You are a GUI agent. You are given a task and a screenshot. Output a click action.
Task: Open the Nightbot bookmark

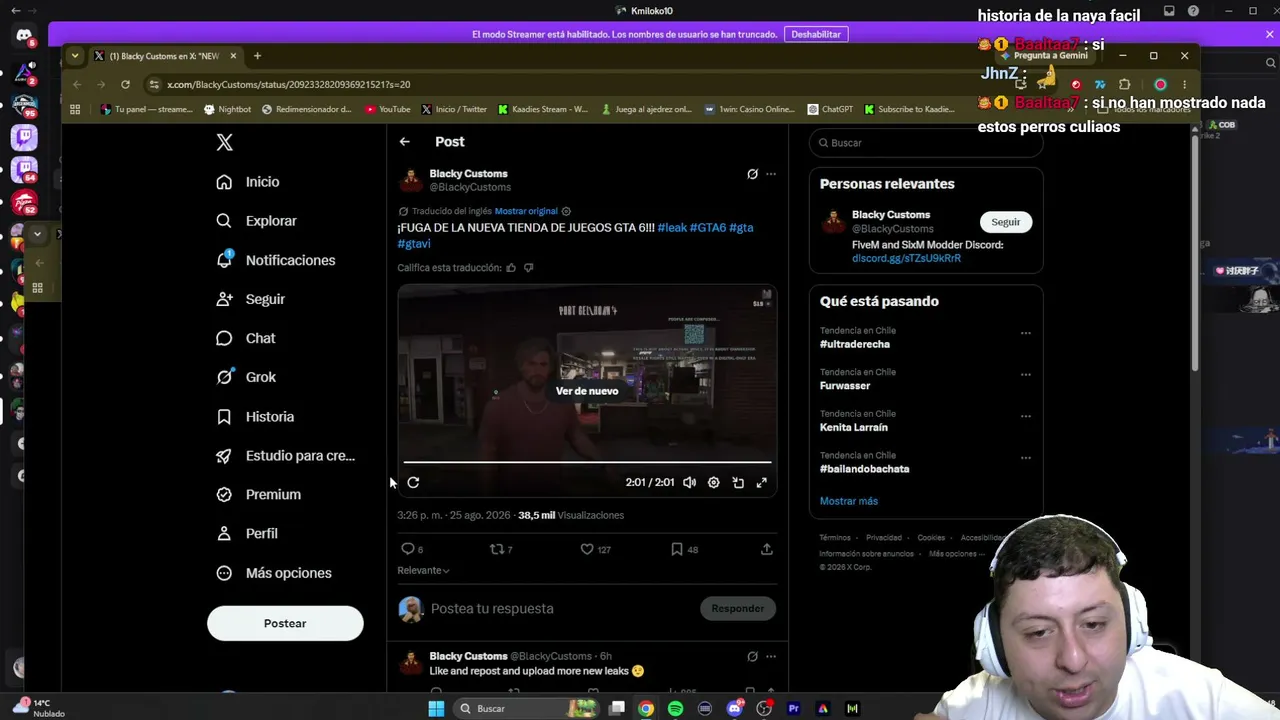coord(228,109)
